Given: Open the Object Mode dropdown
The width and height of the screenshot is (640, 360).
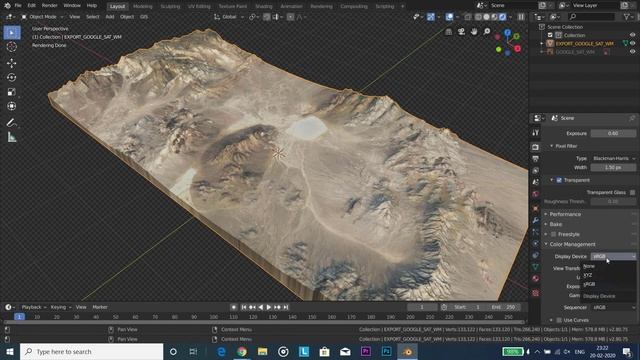Looking at the screenshot, I should point(42,17).
